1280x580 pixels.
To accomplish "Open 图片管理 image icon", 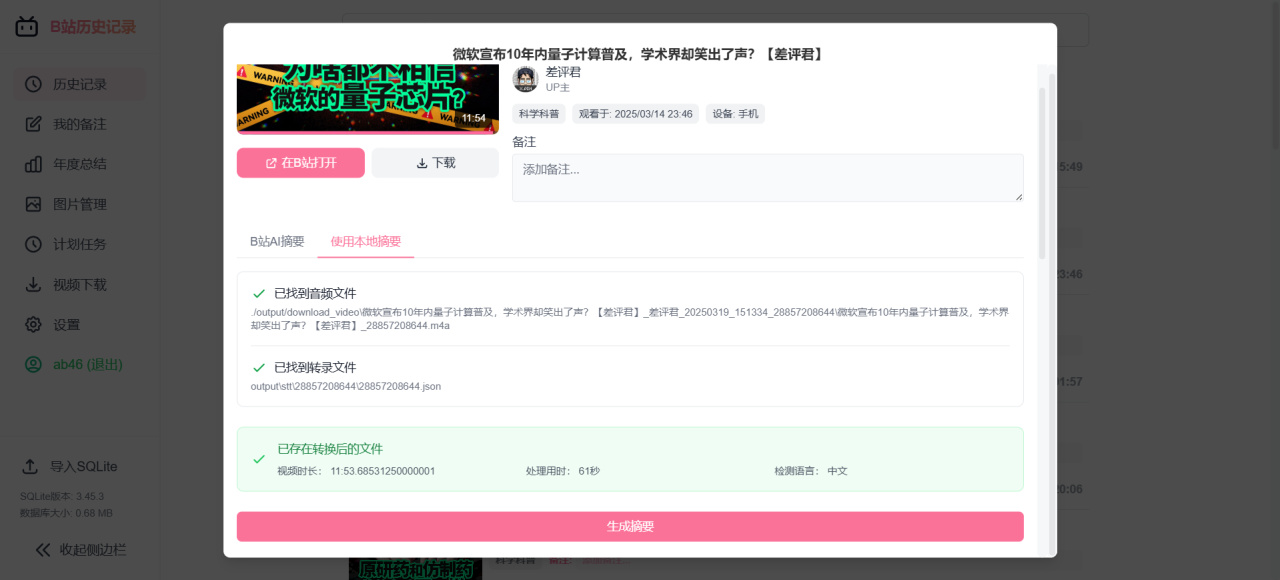I will point(33,204).
